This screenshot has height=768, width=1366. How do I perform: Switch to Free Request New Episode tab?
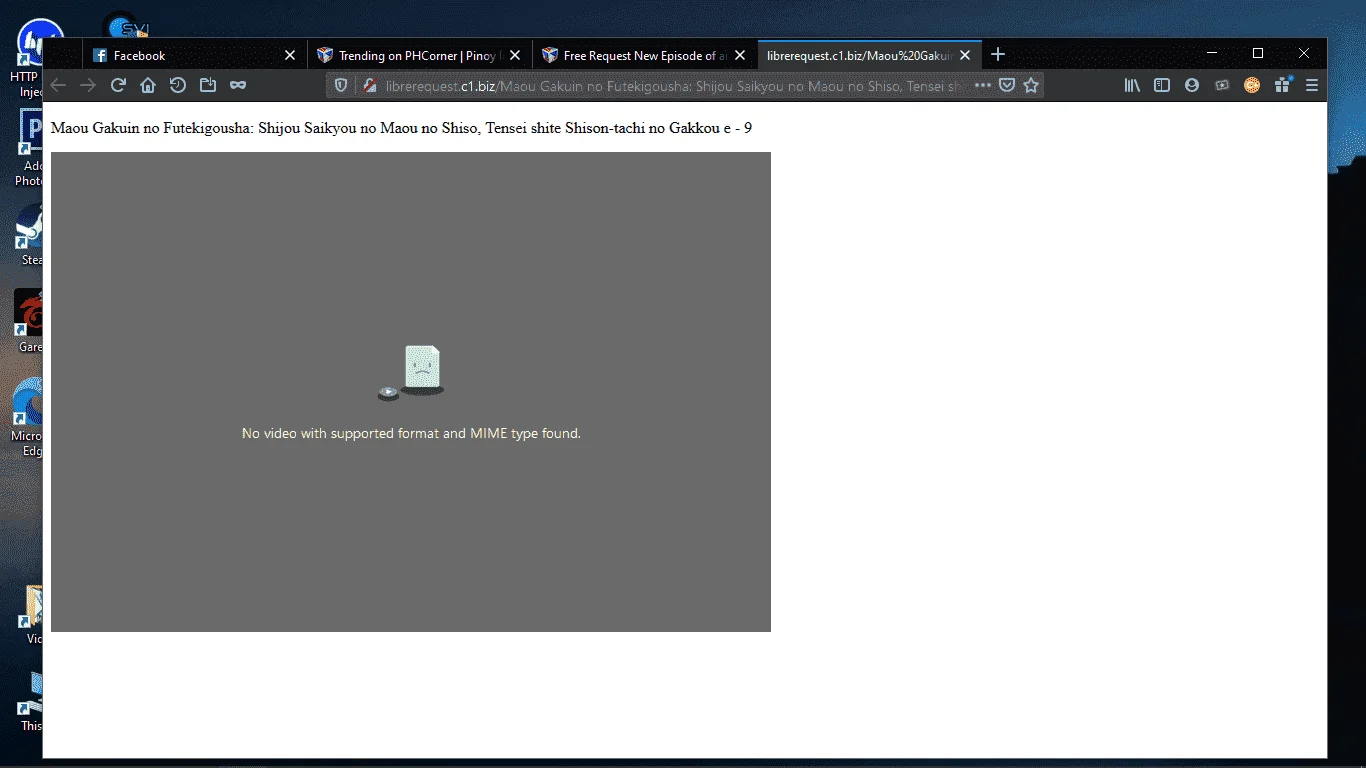[644, 56]
